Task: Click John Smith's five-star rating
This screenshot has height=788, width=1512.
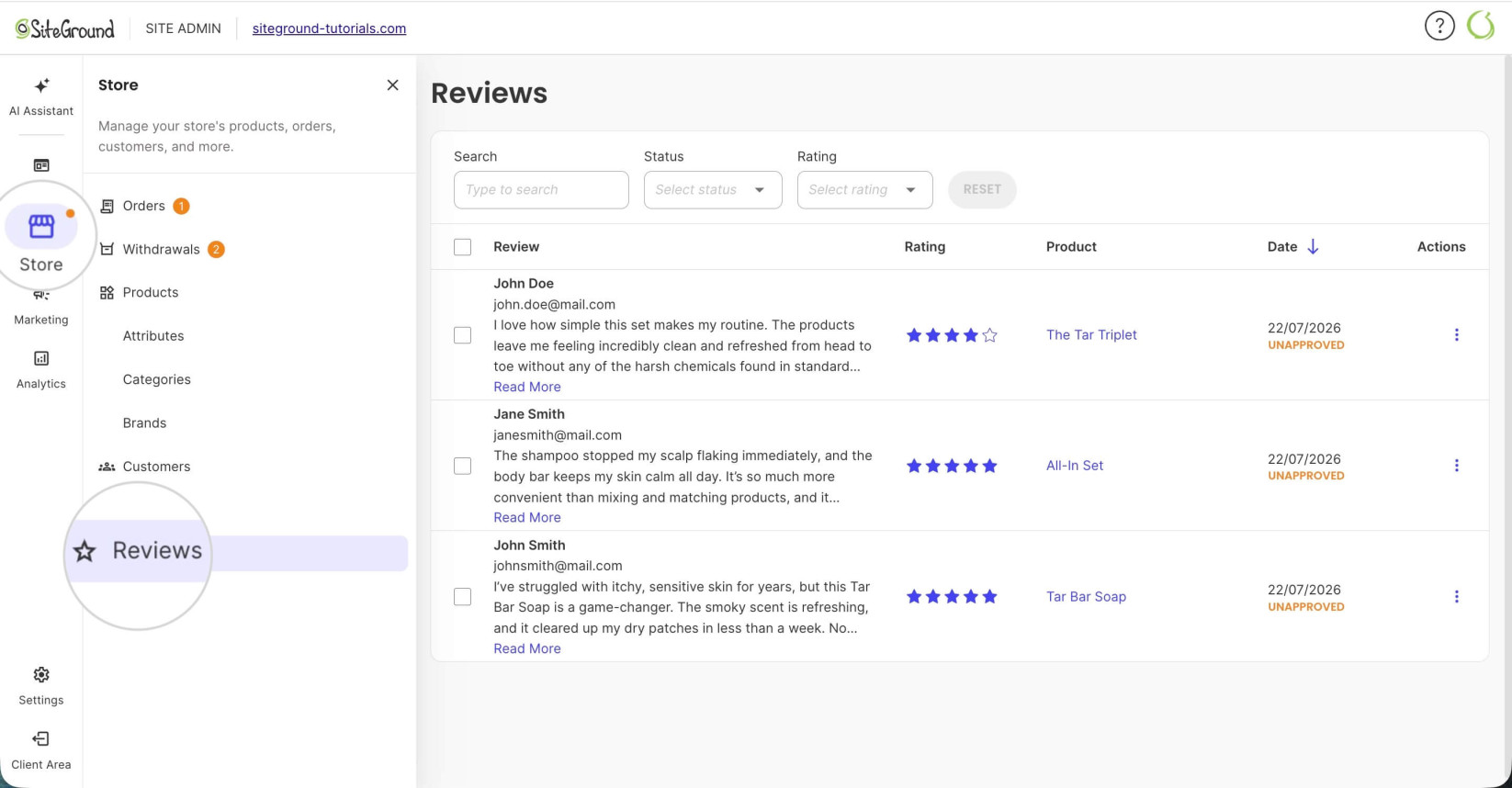Action: 952,597
